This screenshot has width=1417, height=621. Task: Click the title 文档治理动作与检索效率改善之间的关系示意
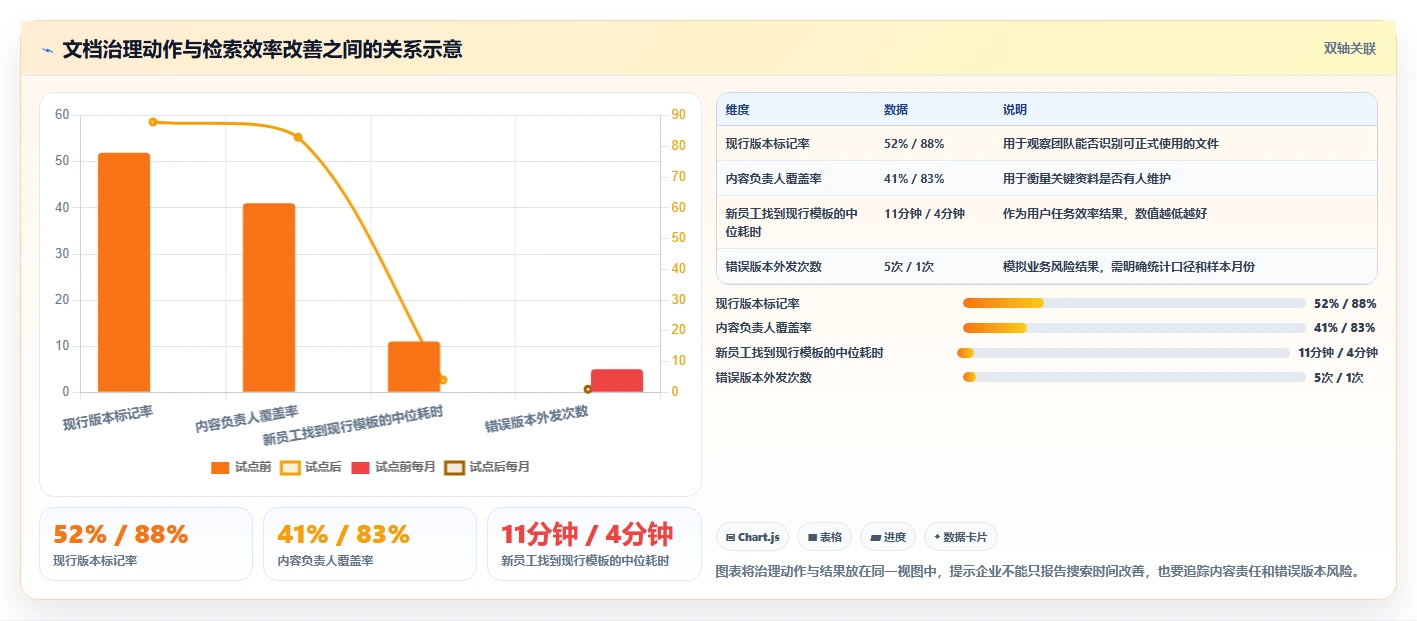pos(262,50)
